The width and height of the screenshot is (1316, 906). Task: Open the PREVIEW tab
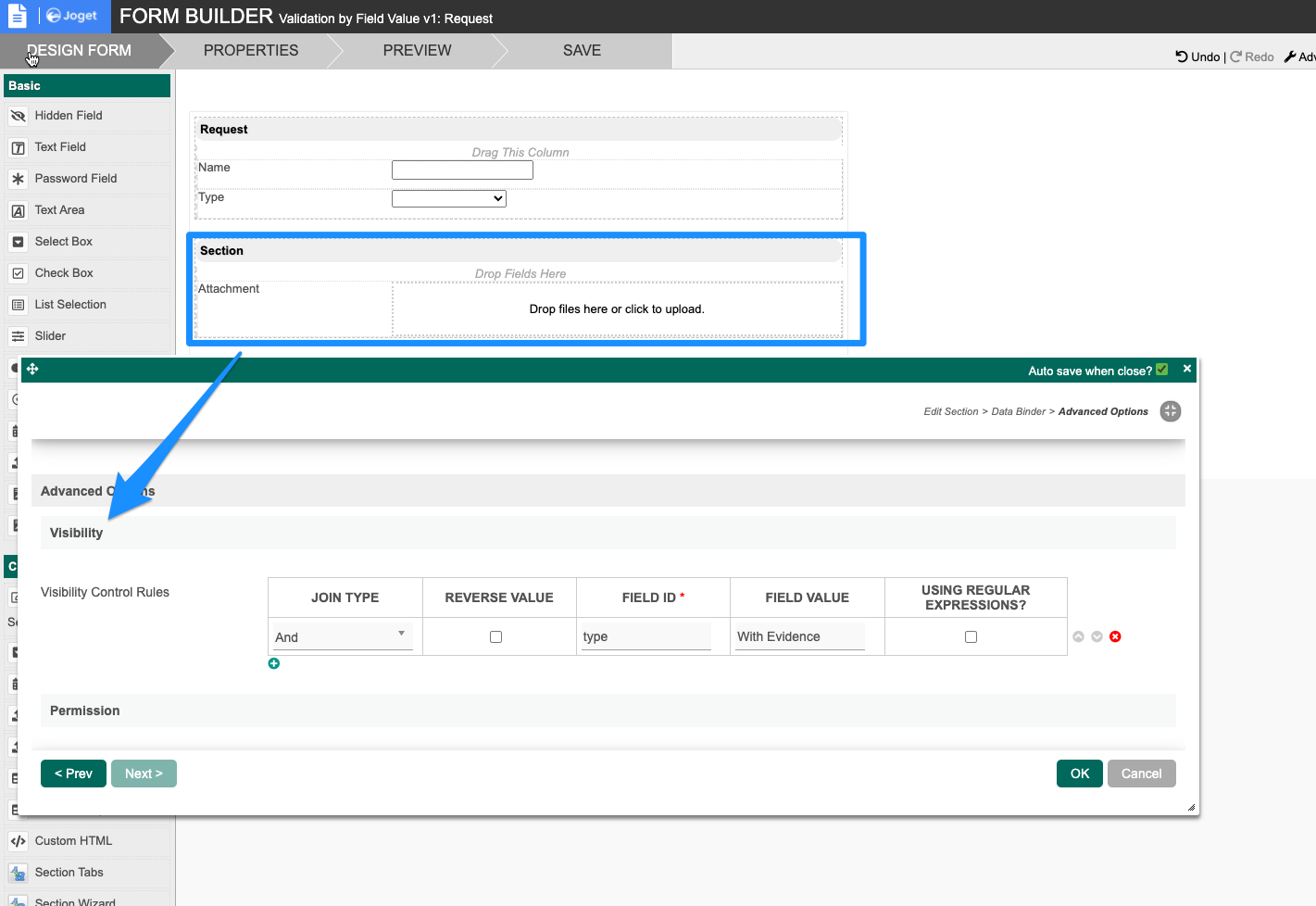(x=417, y=51)
